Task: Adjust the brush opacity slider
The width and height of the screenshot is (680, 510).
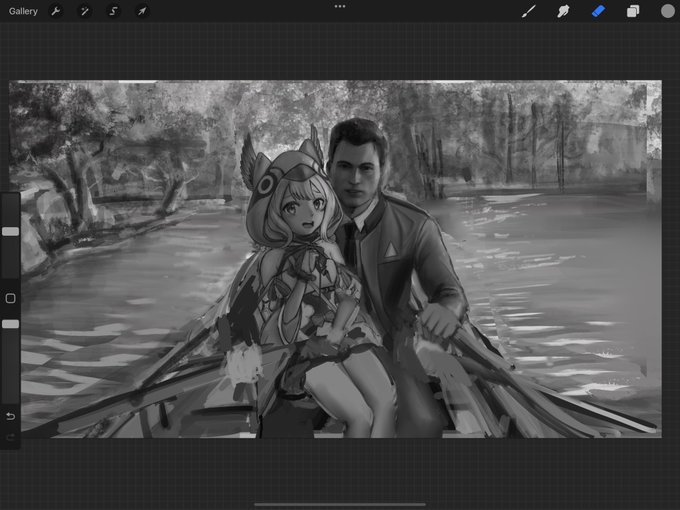Action: point(10,324)
